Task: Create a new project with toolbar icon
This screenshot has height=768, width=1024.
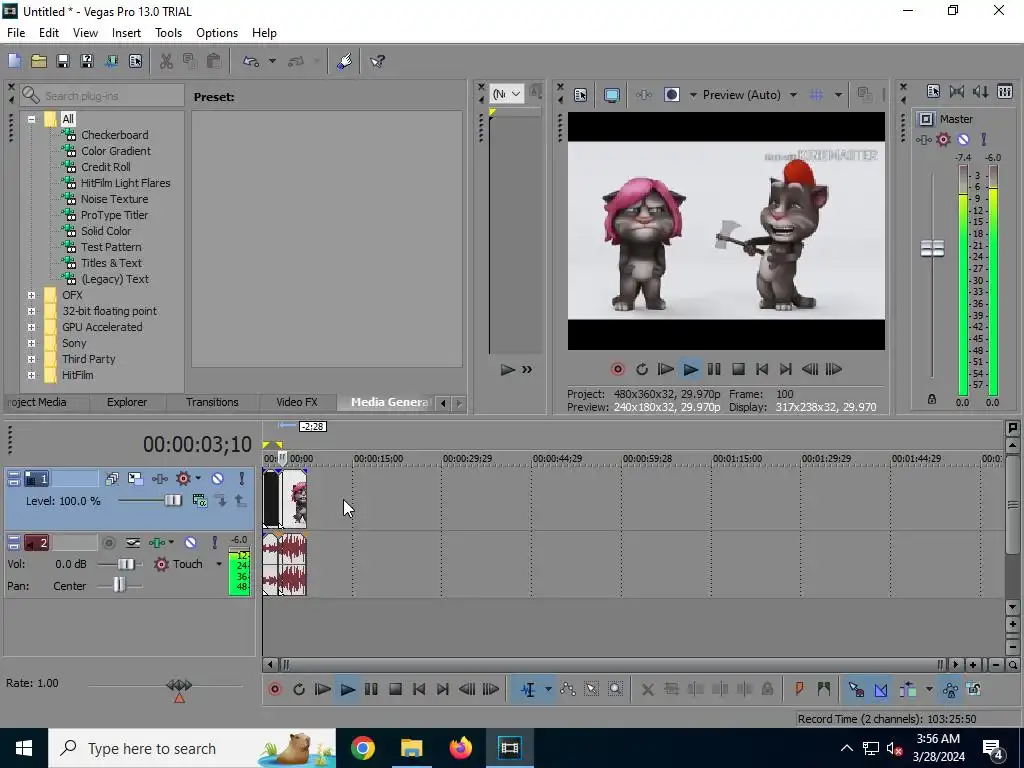Action: click(14, 61)
